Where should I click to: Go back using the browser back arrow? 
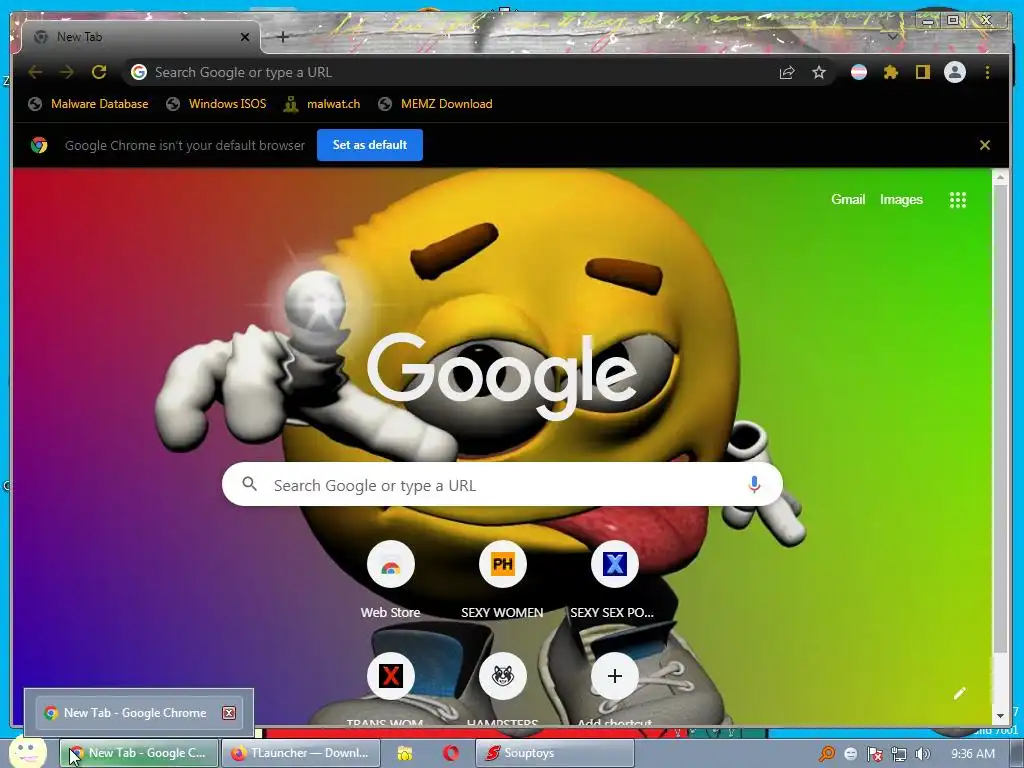click(35, 72)
